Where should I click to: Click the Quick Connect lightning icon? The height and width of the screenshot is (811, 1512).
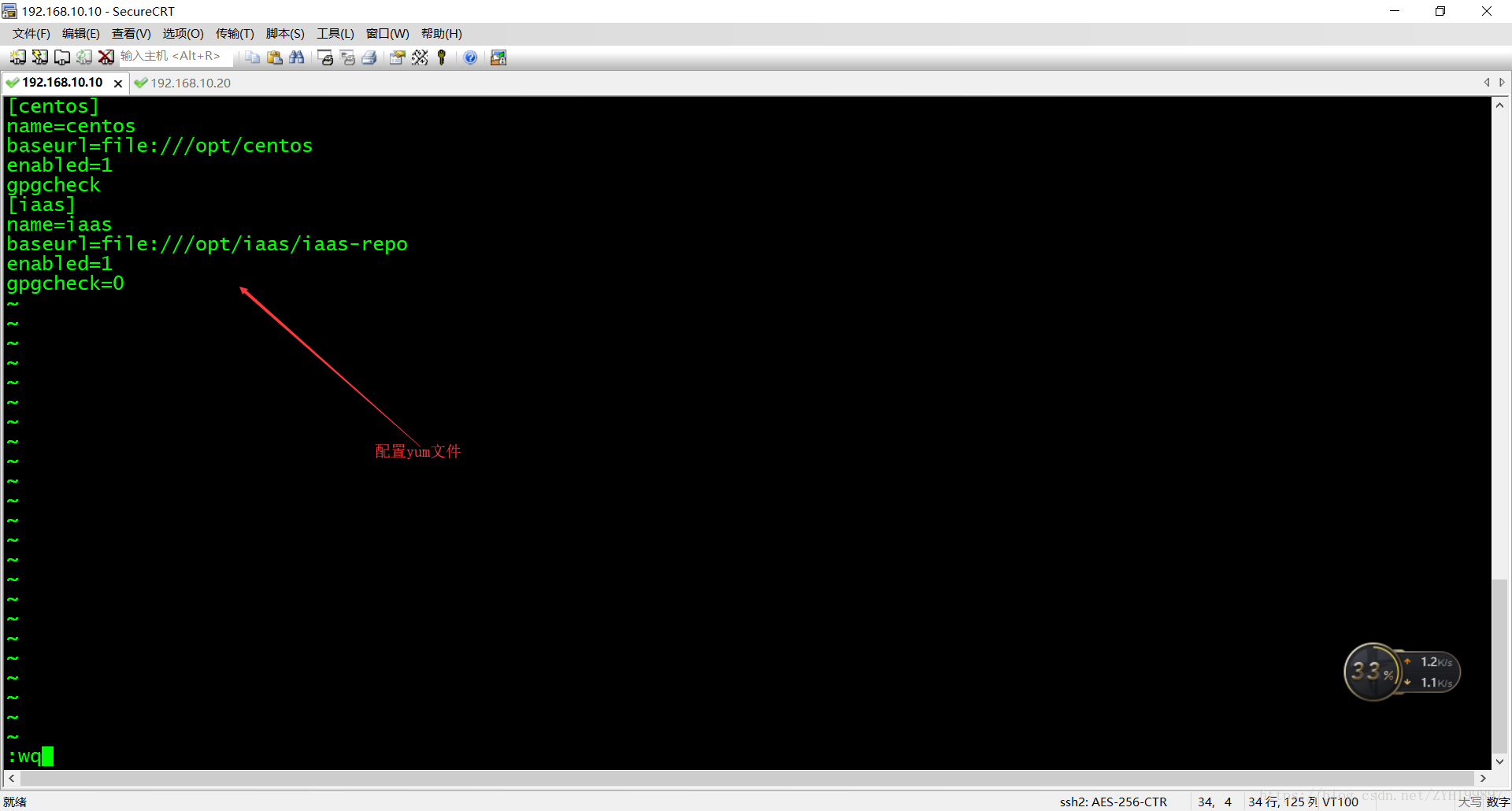(39, 57)
